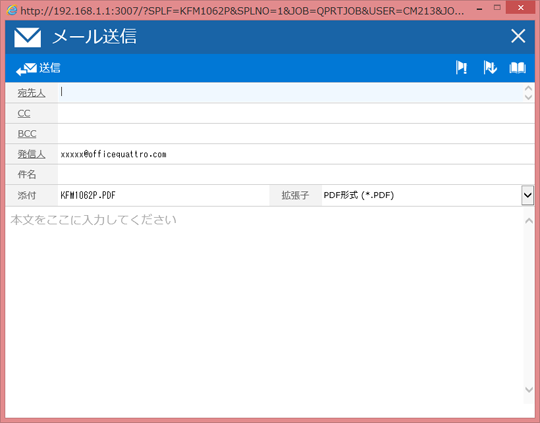
Task: Open the 発信人 sender link
Action: (31, 154)
